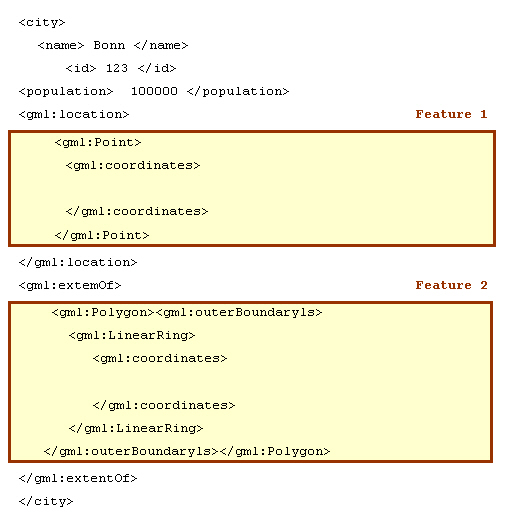The width and height of the screenshot is (505, 512).
Task: Click the opening city tag
Action: [x=42, y=23]
